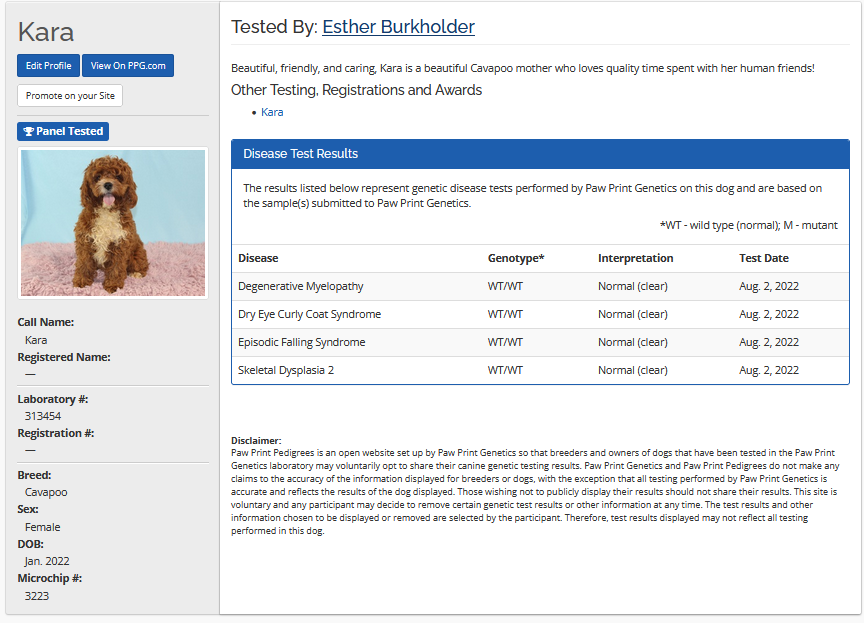
Task: Click the Disease Test Results panel header
Action: coord(540,154)
